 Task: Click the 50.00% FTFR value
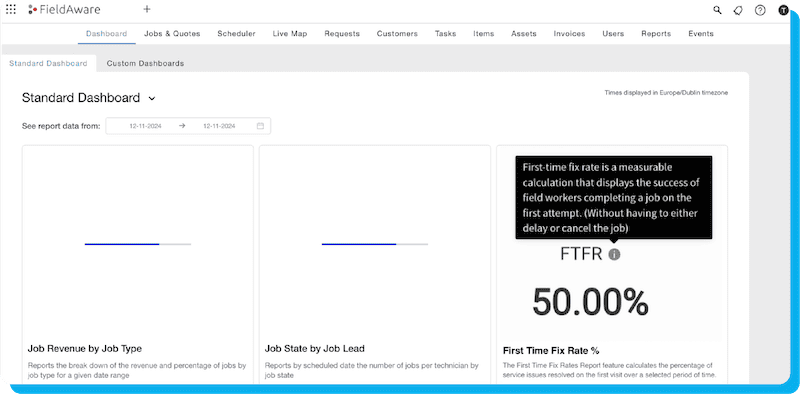pos(590,302)
